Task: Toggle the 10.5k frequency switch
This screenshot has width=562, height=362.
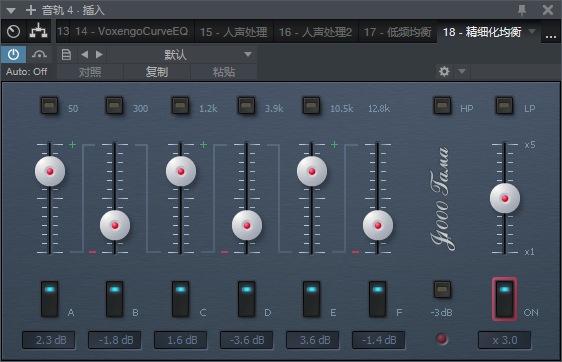Action: (x=311, y=106)
